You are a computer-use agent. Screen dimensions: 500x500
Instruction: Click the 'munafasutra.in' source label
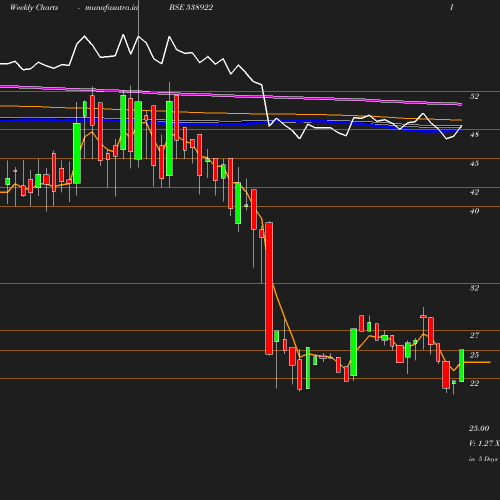112,7
